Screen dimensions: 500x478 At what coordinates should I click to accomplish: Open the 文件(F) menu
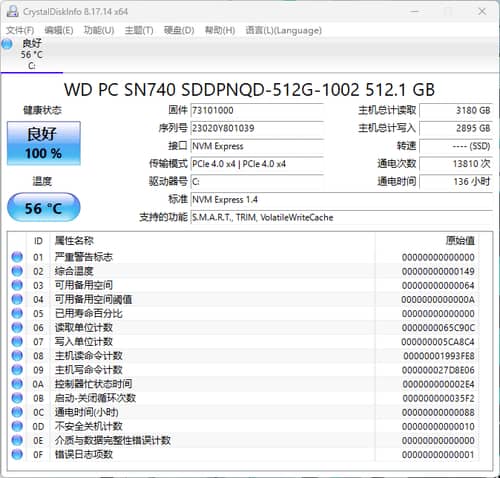(x=20, y=30)
